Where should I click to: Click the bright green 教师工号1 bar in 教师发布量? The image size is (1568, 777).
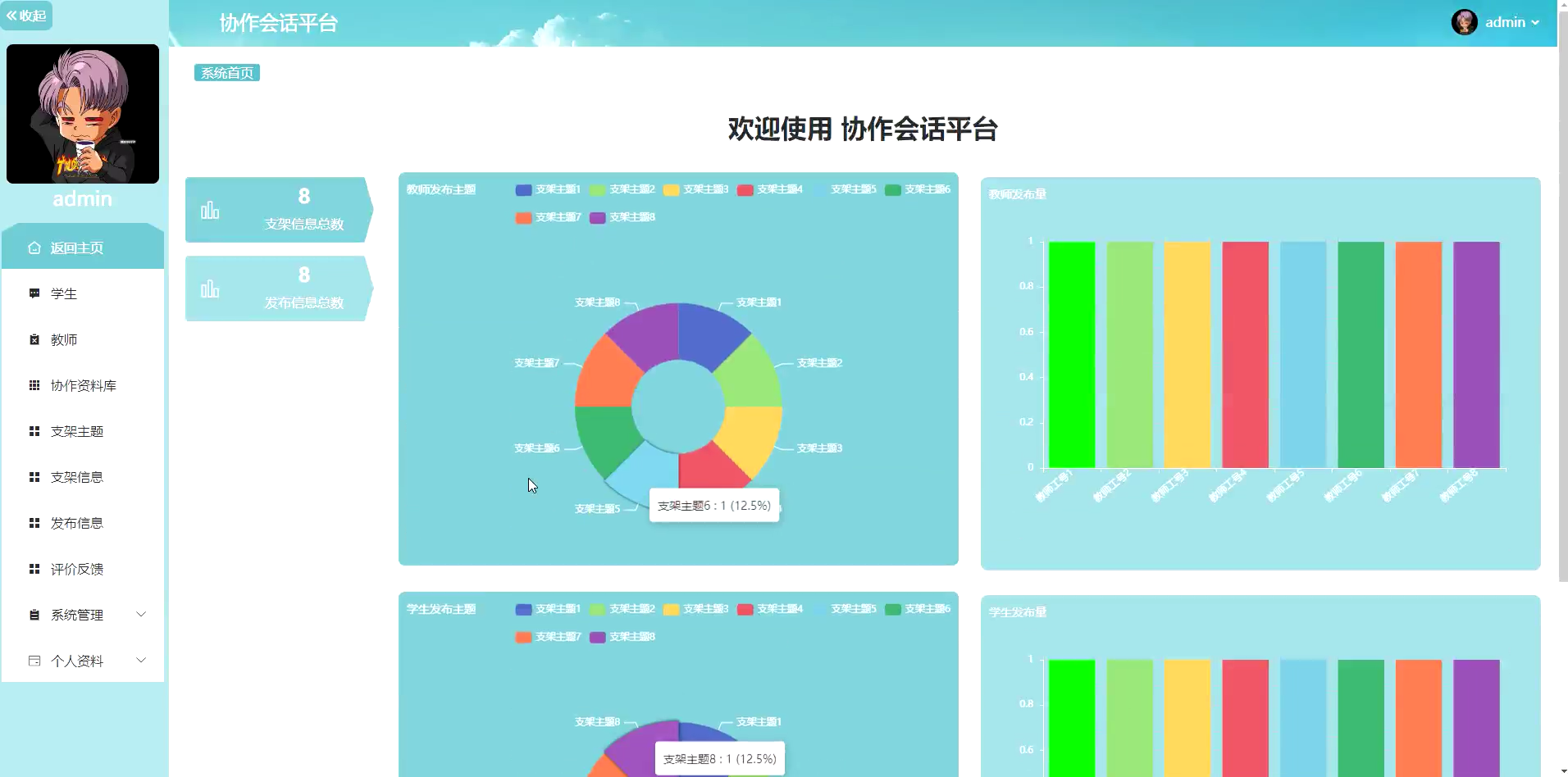1072,354
